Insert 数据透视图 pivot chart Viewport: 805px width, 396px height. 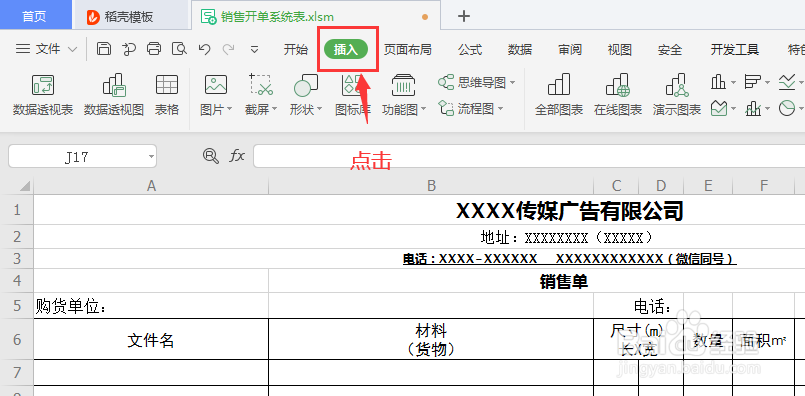(114, 95)
